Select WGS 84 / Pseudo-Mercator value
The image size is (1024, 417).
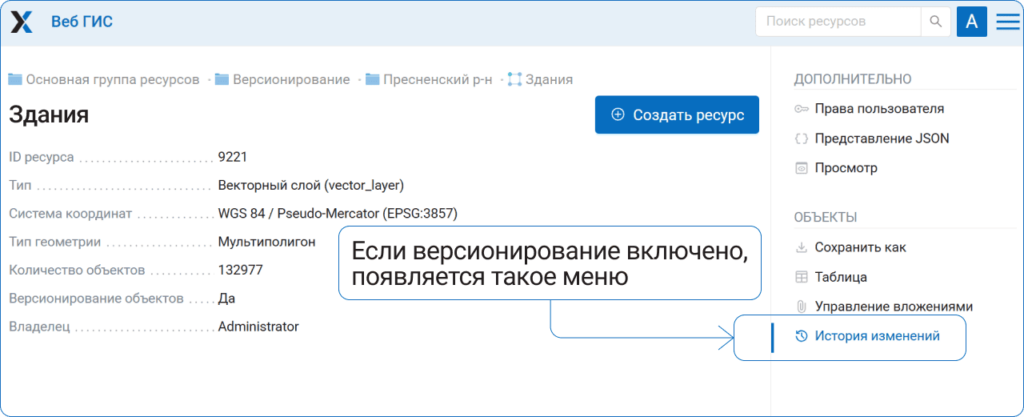coord(338,214)
